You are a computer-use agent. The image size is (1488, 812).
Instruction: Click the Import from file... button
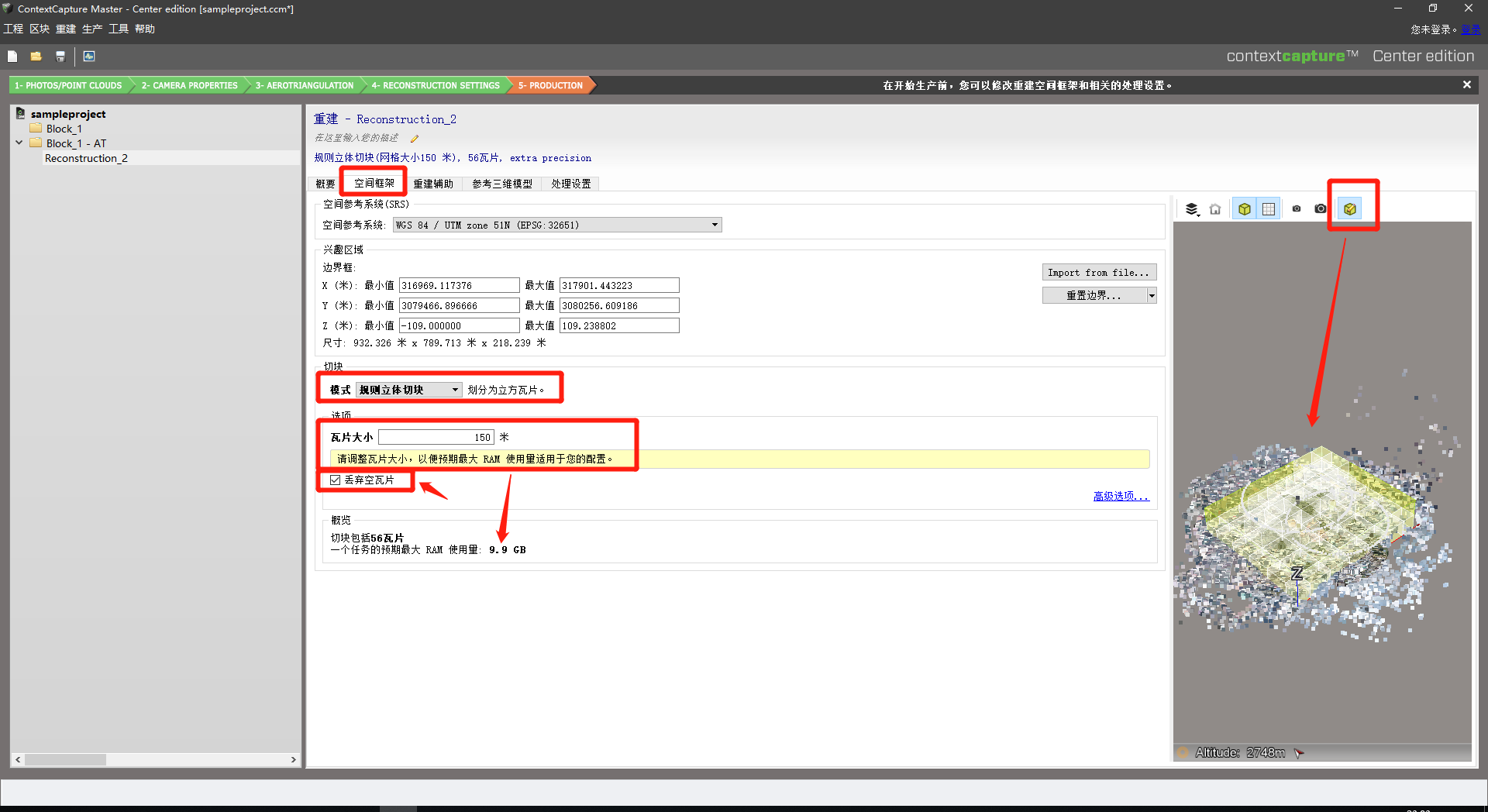pyautogui.click(x=1098, y=273)
